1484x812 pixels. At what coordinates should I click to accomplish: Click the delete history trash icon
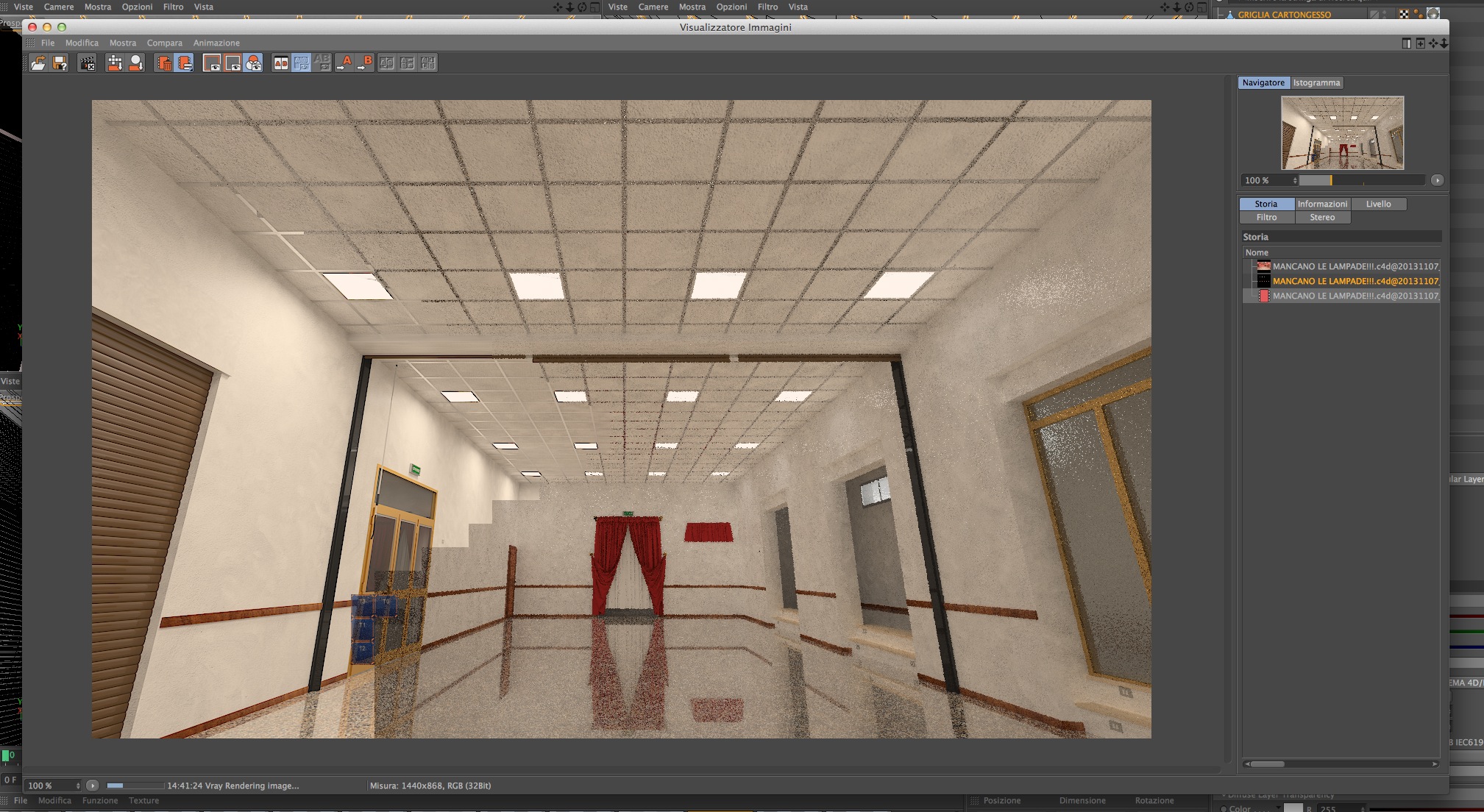[x=163, y=63]
